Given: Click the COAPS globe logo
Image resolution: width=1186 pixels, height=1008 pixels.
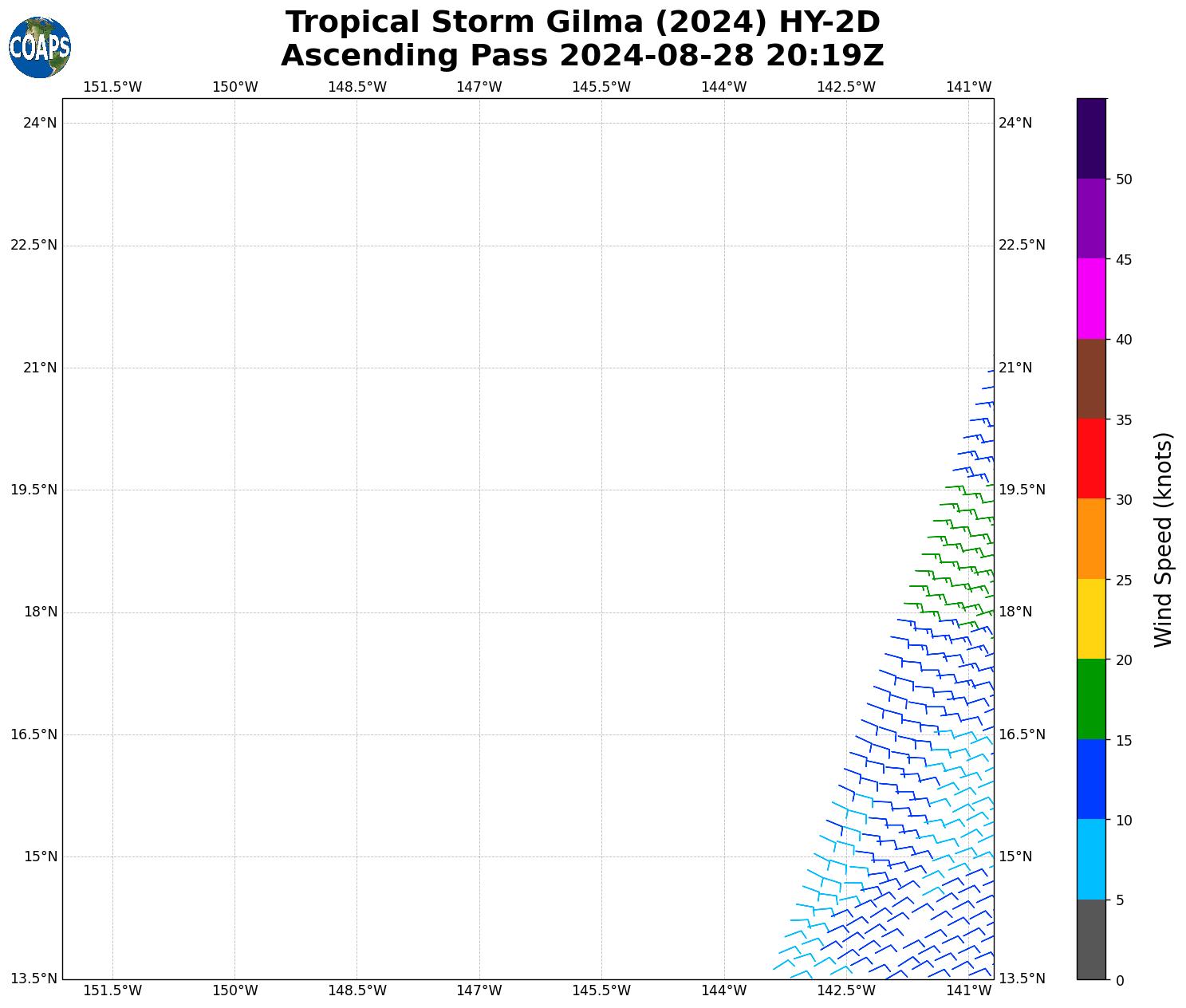Looking at the screenshot, I should click(40, 47).
